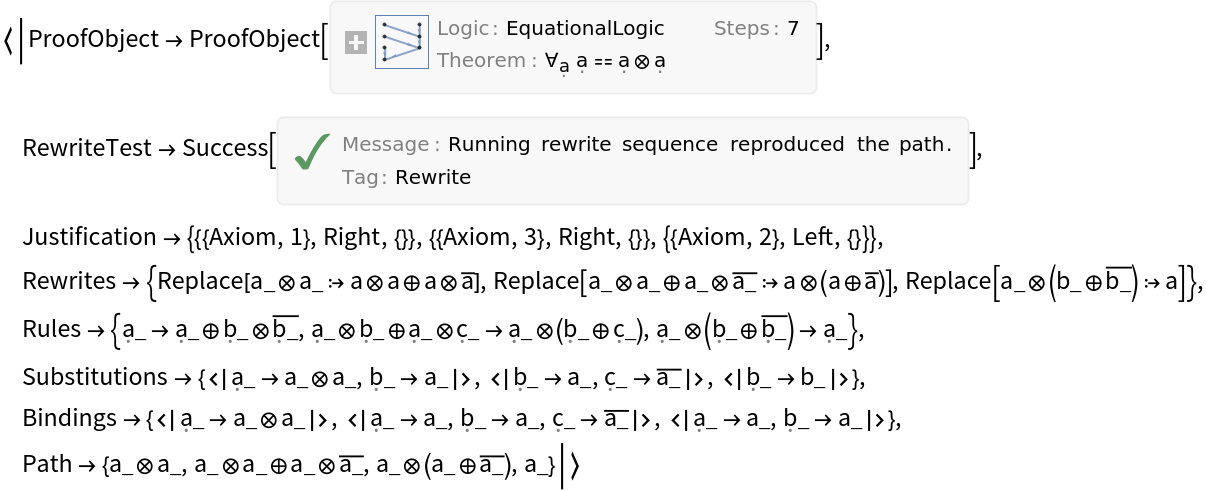Click the green success checkmark icon
The height and width of the screenshot is (490, 1206).
312,152
